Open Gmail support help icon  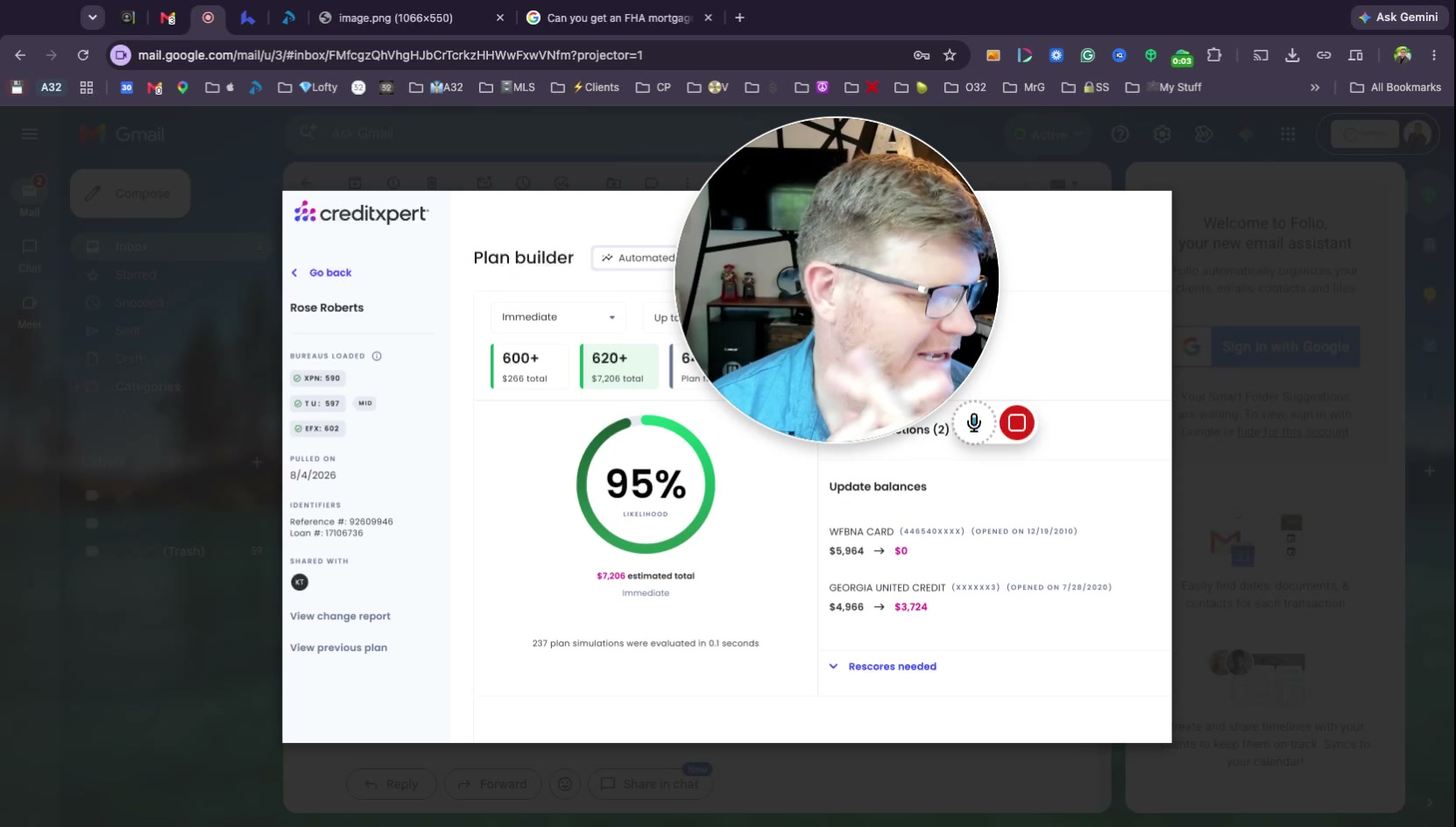[1120, 134]
